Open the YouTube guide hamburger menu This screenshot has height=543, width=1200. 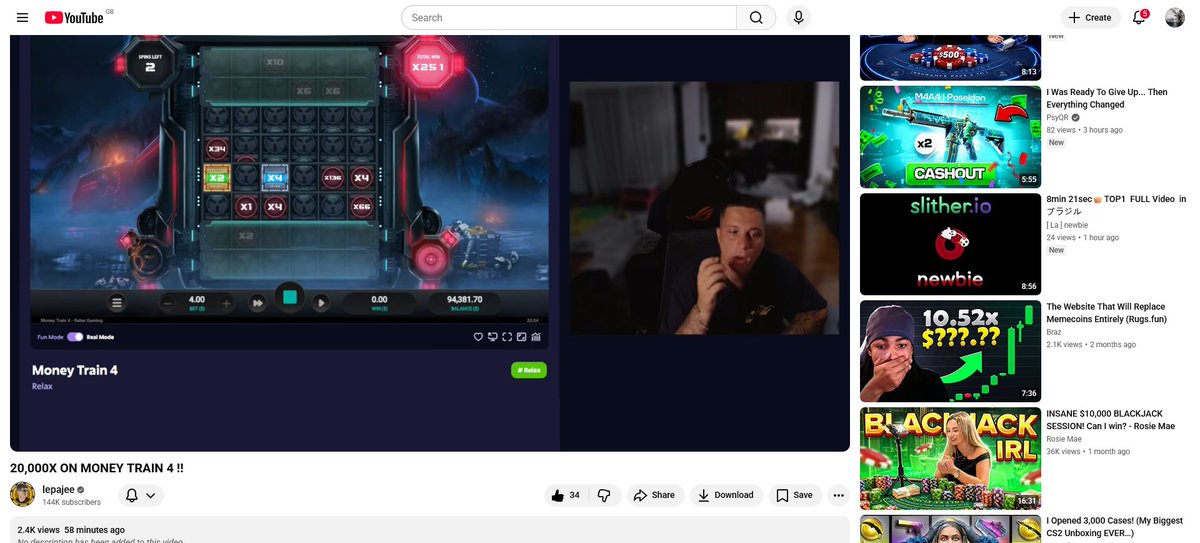22,17
